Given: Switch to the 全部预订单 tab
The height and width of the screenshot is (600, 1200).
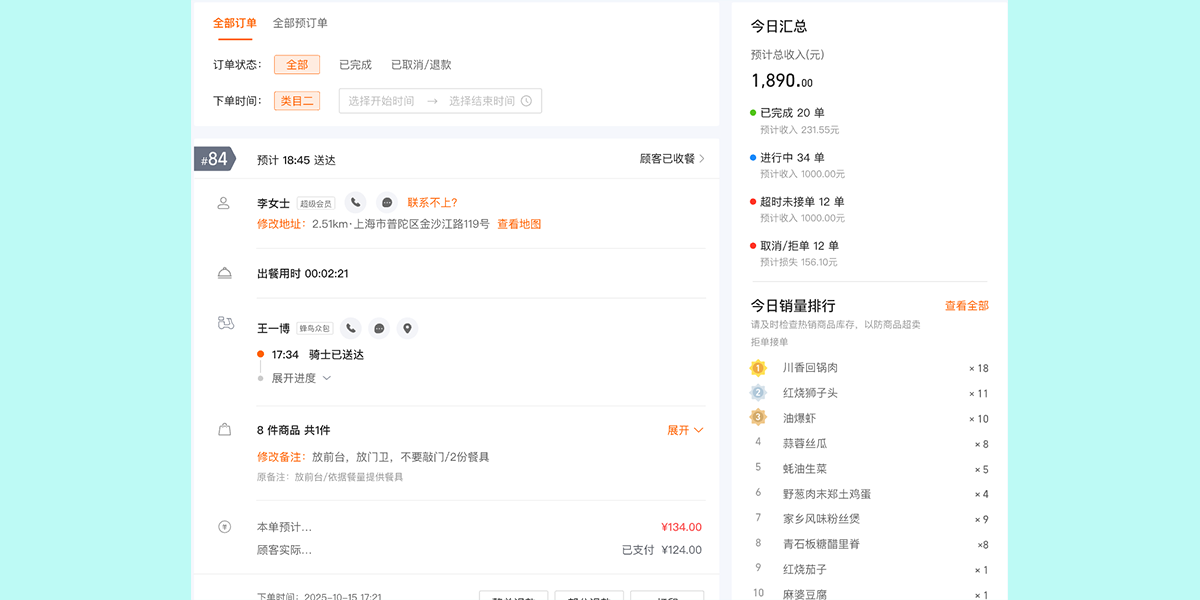Looking at the screenshot, I should [x=300, y=23].
